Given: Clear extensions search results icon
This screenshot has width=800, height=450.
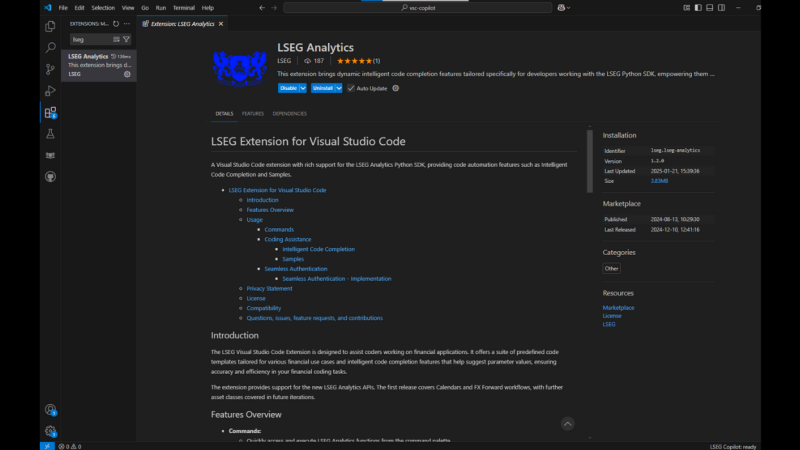Looking at the screenshot, I should click(x=116, y=39).
